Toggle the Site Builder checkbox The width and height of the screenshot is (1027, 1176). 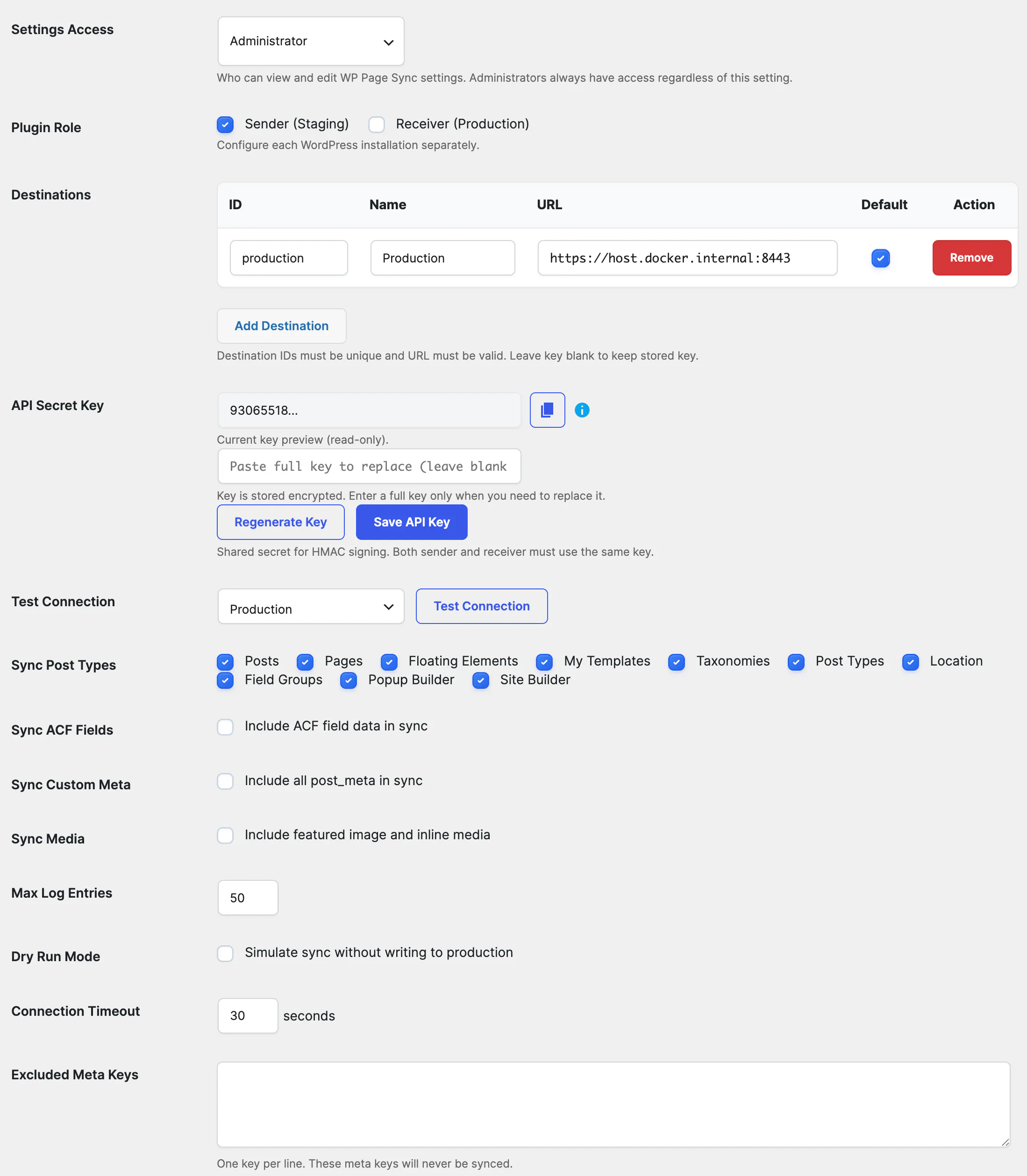[481, 680]
